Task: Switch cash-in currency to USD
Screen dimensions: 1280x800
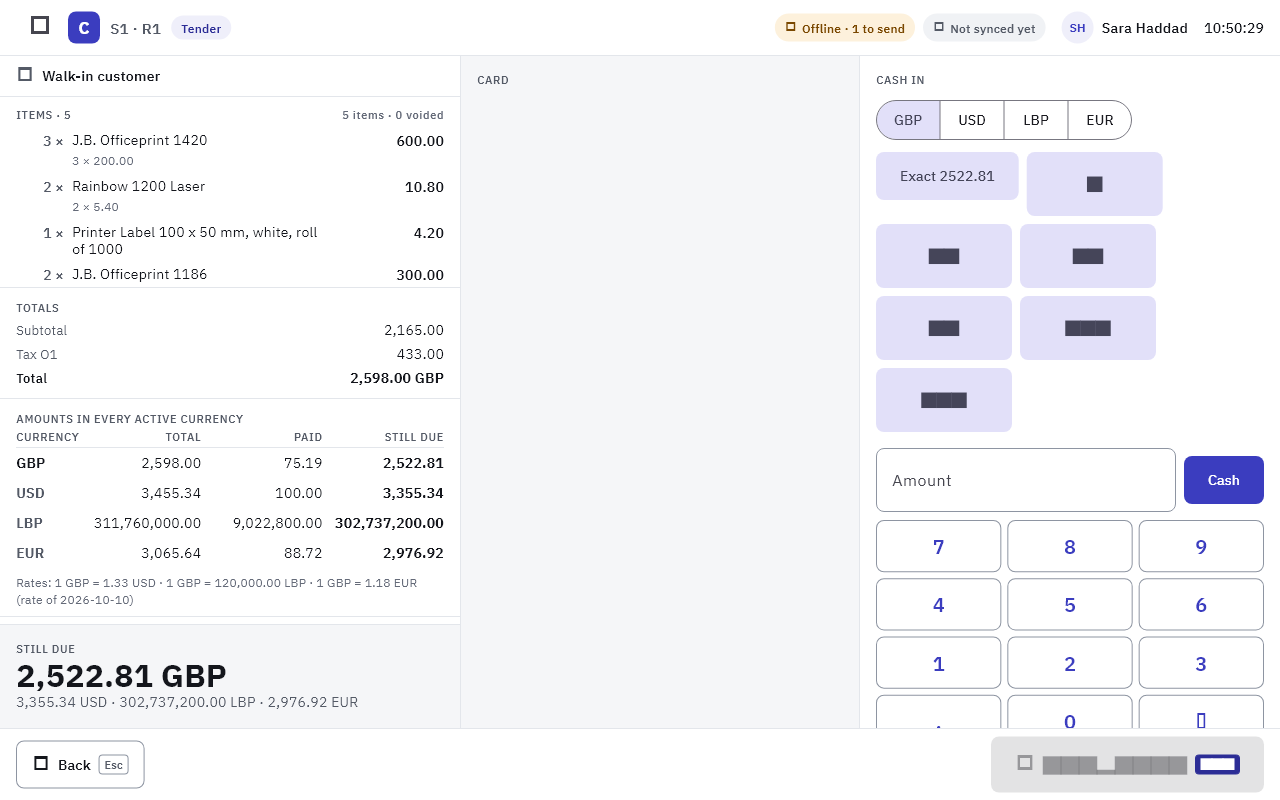Action: click(972, 120)
